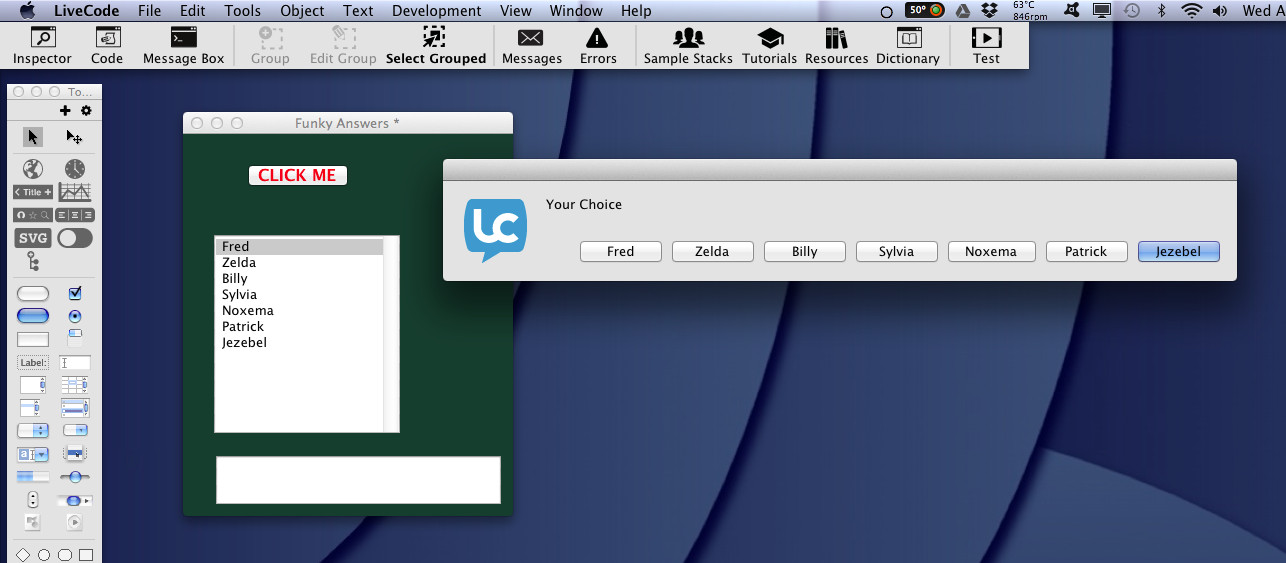Screen dimensions: 1286x563
Task: Choose Zelda button in Your Choice dialog
Action: [712, 252]
